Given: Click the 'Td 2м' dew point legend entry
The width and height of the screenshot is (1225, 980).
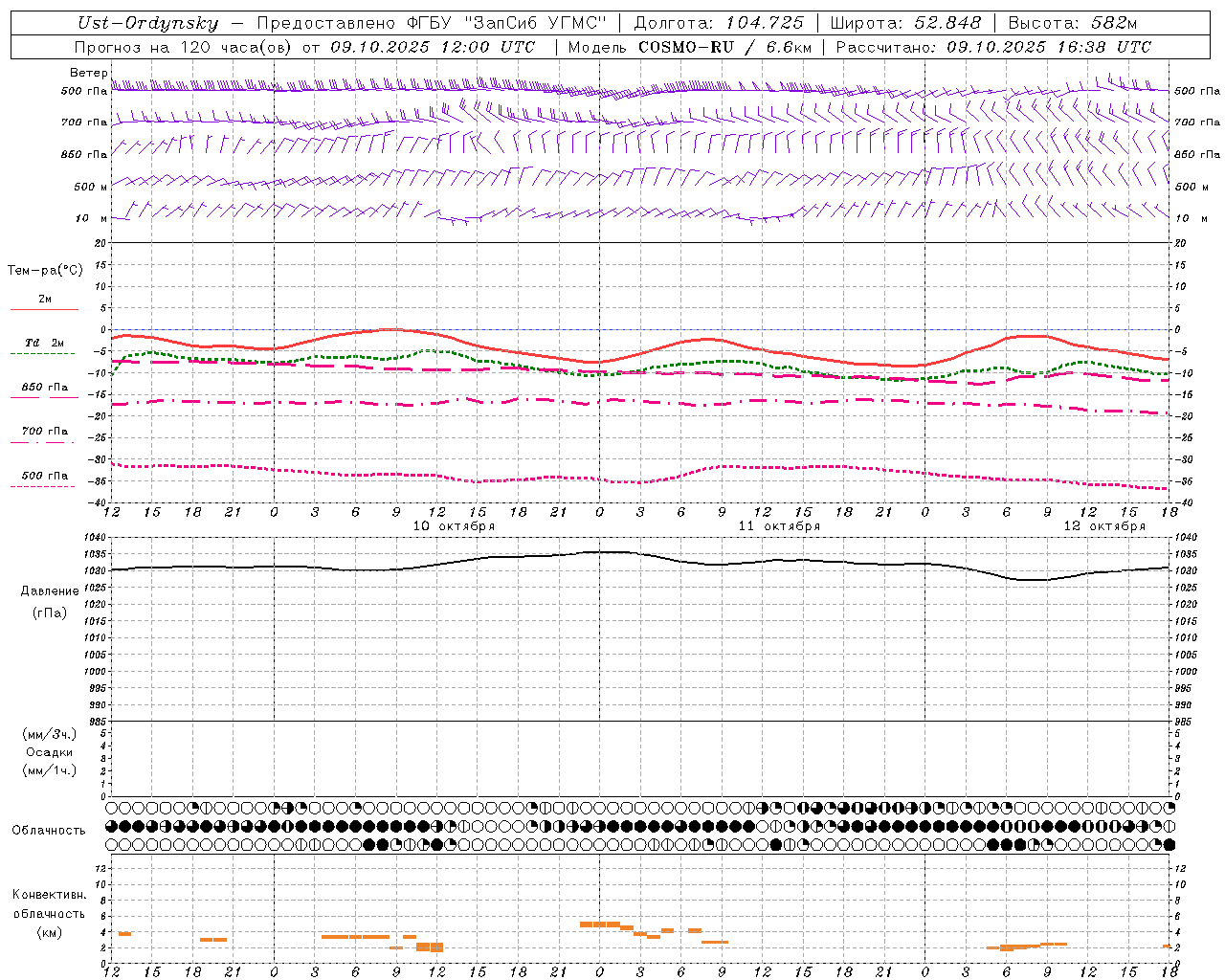Looking at the screenshot, I should click(x=45, y=343).
